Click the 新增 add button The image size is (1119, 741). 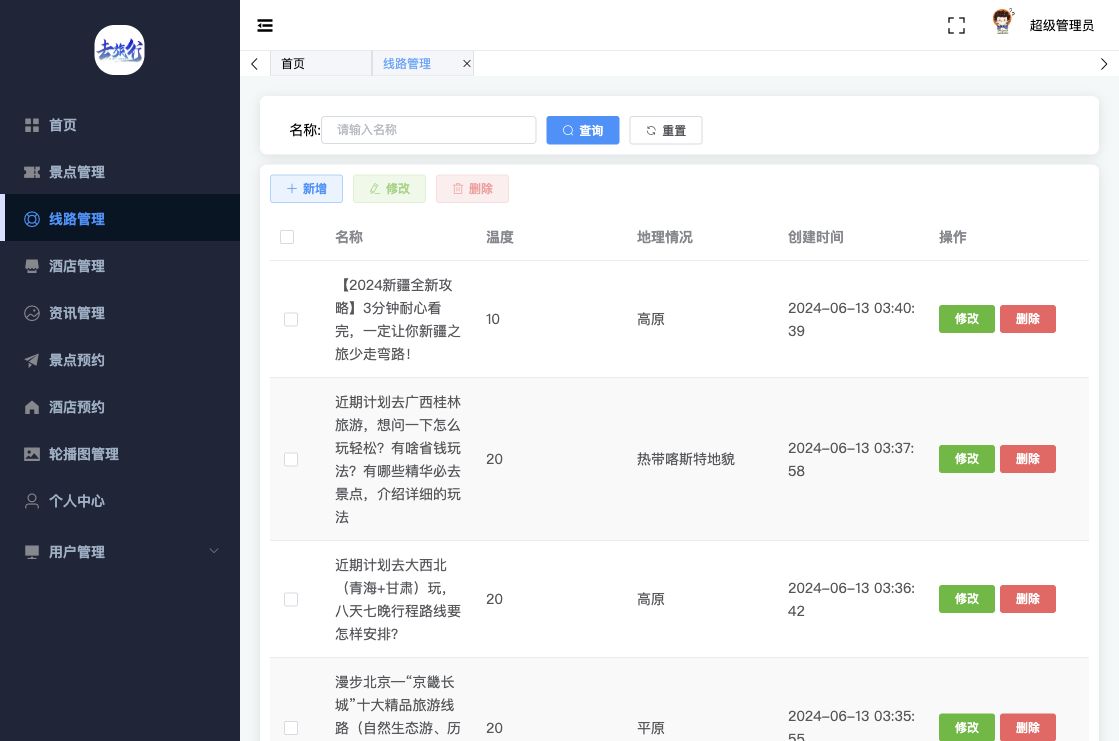[x=306, y=188]
